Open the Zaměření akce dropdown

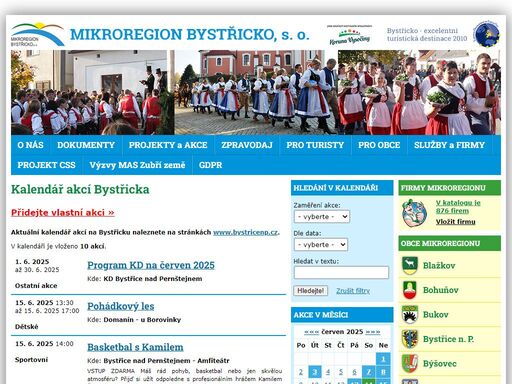click(x=322, y=217)
